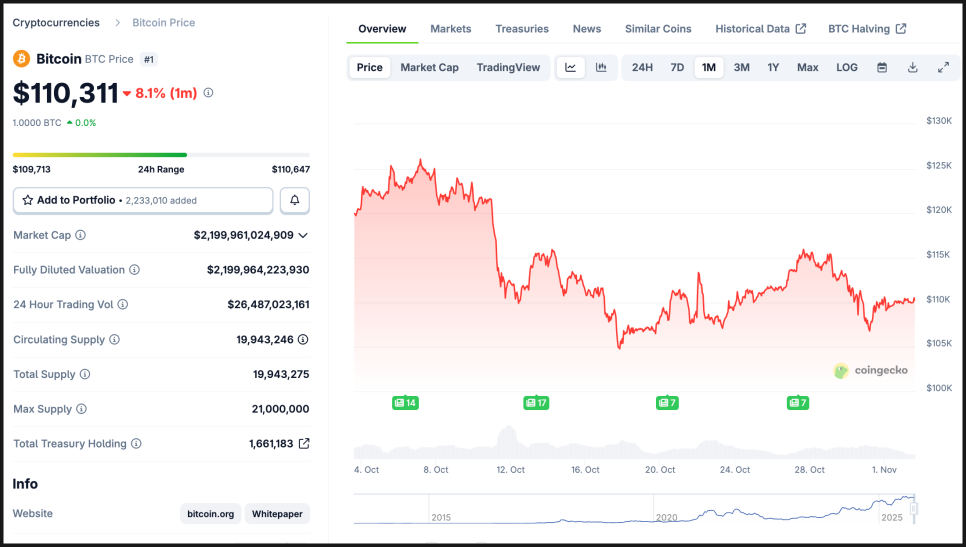Click Add to Portfolio button
This screenshot has height=547, width=966.
(143, 201)
